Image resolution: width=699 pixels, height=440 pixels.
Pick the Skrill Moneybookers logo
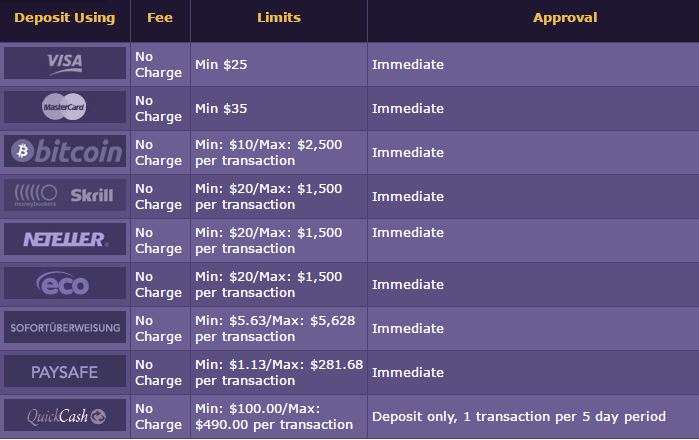tap(65, 195)
